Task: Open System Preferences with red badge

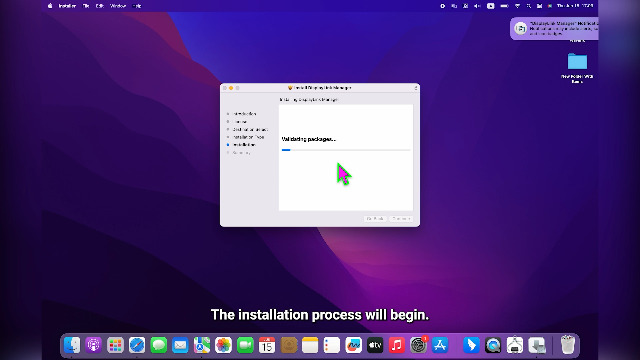Action: tap(418, 345)
